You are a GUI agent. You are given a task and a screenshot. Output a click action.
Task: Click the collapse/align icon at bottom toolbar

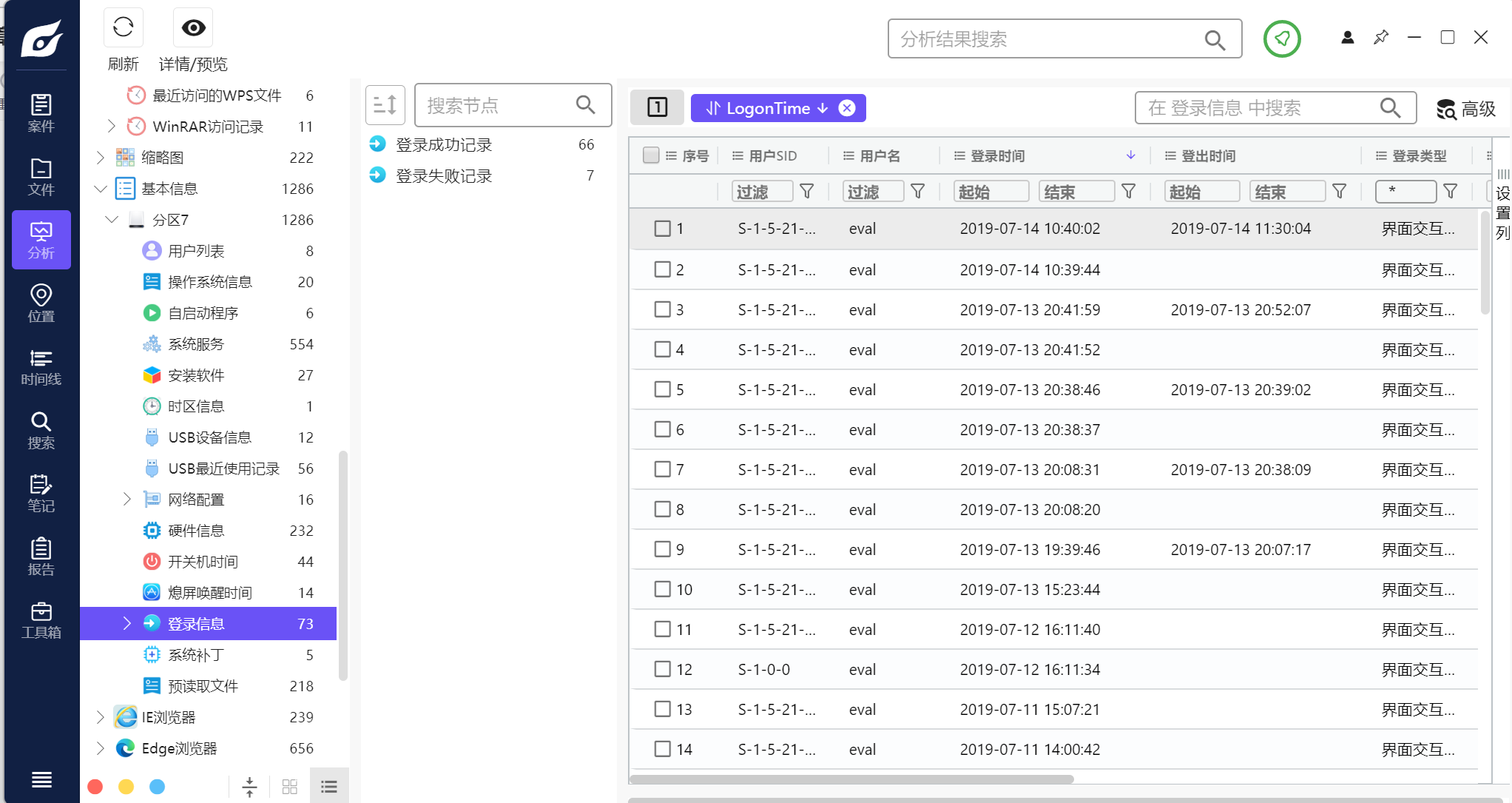pos(250,787)
